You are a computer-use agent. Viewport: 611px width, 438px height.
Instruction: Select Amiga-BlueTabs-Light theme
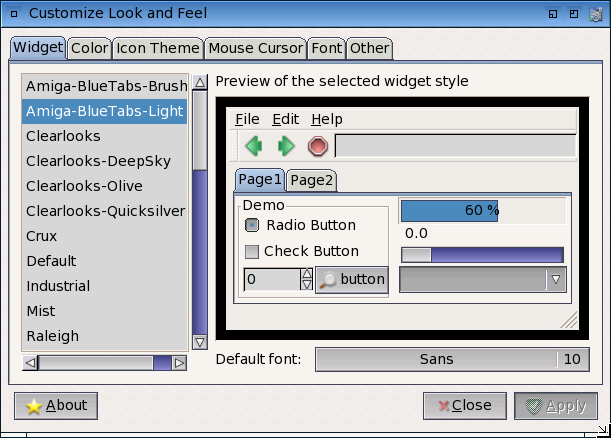[104, 111]
